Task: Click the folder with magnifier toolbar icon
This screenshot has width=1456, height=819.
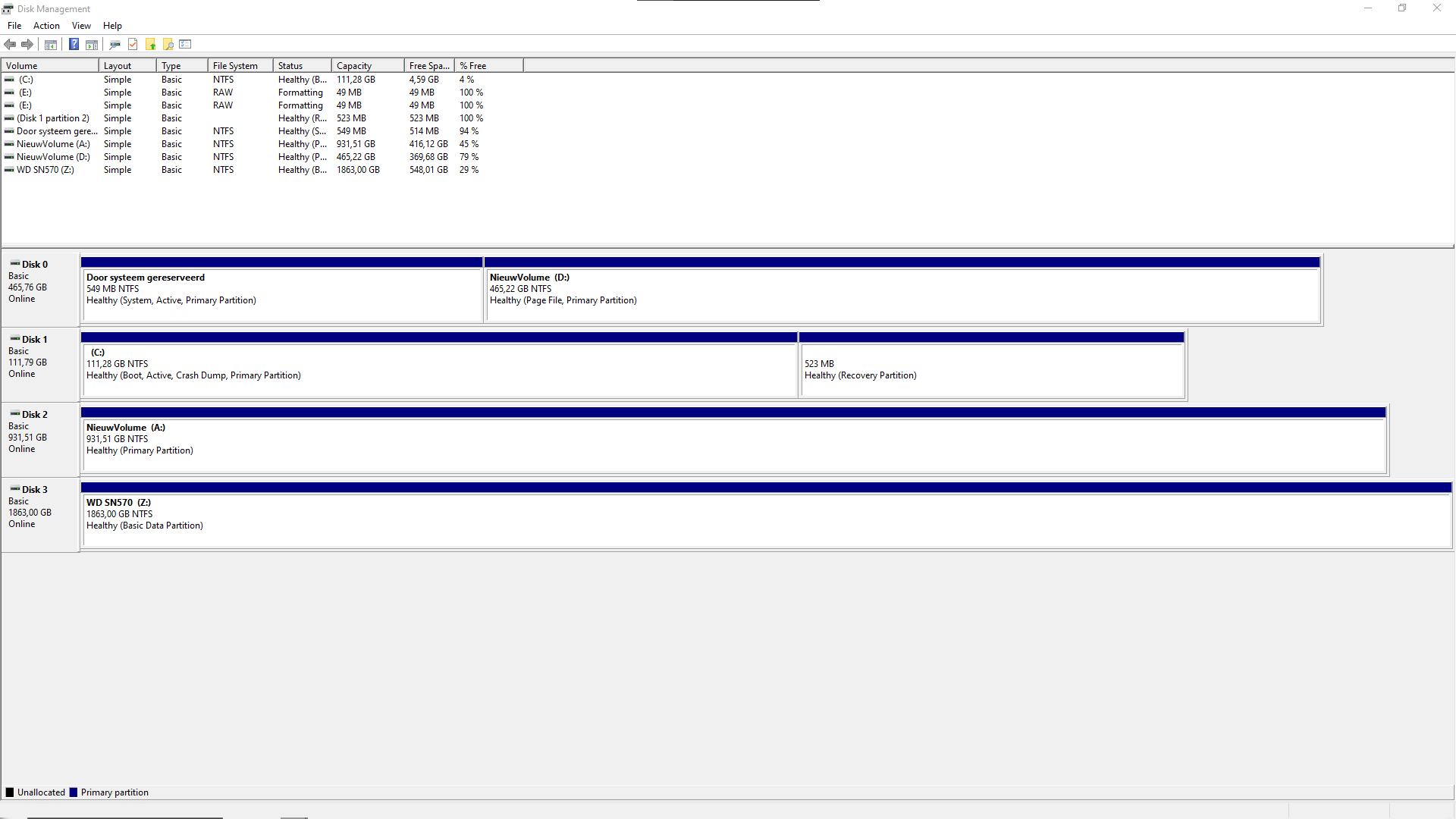Action: pos(168,44)
